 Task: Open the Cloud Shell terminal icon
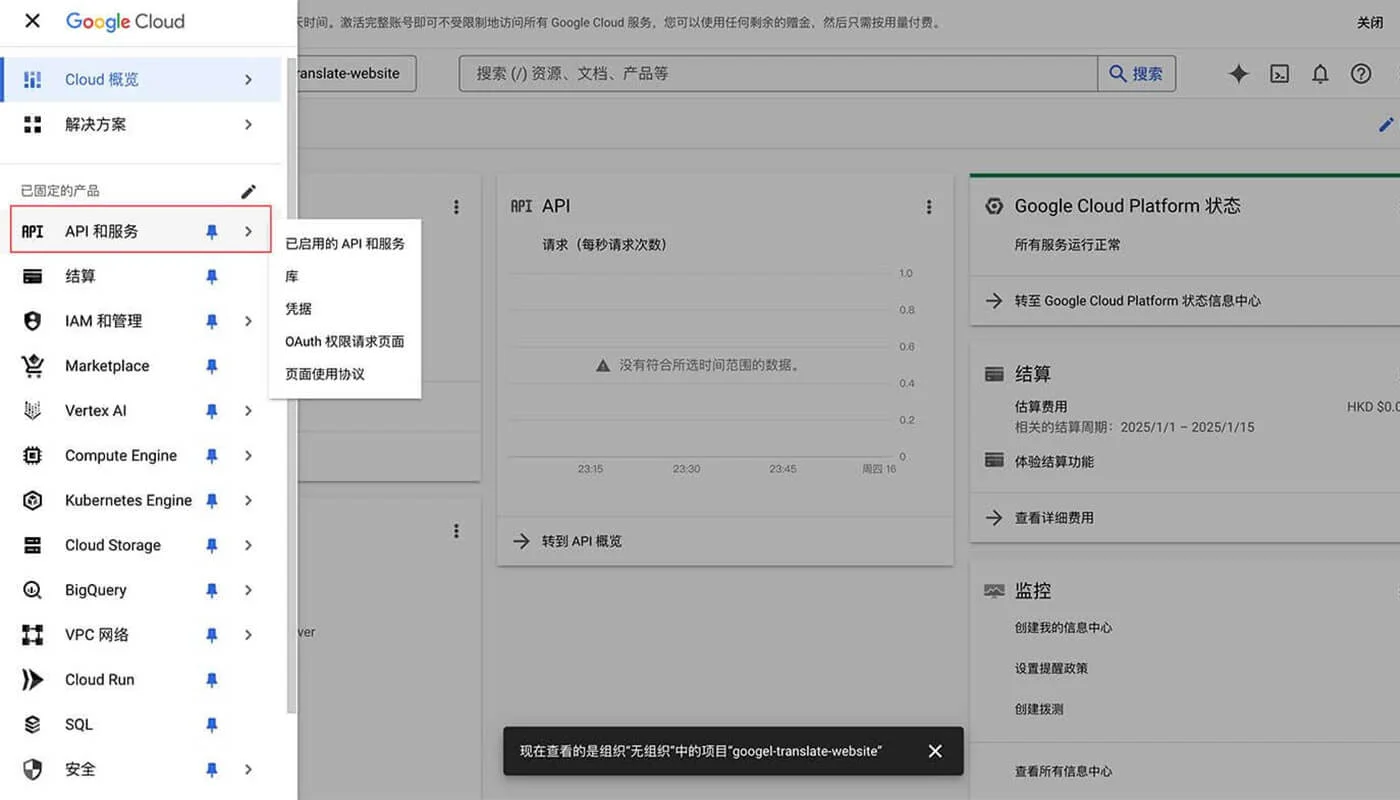click(x=1280, y=73)
